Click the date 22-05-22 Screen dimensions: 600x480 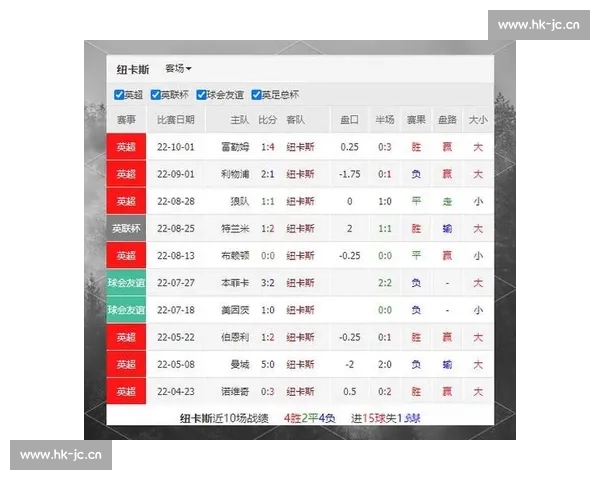[176, 337]
